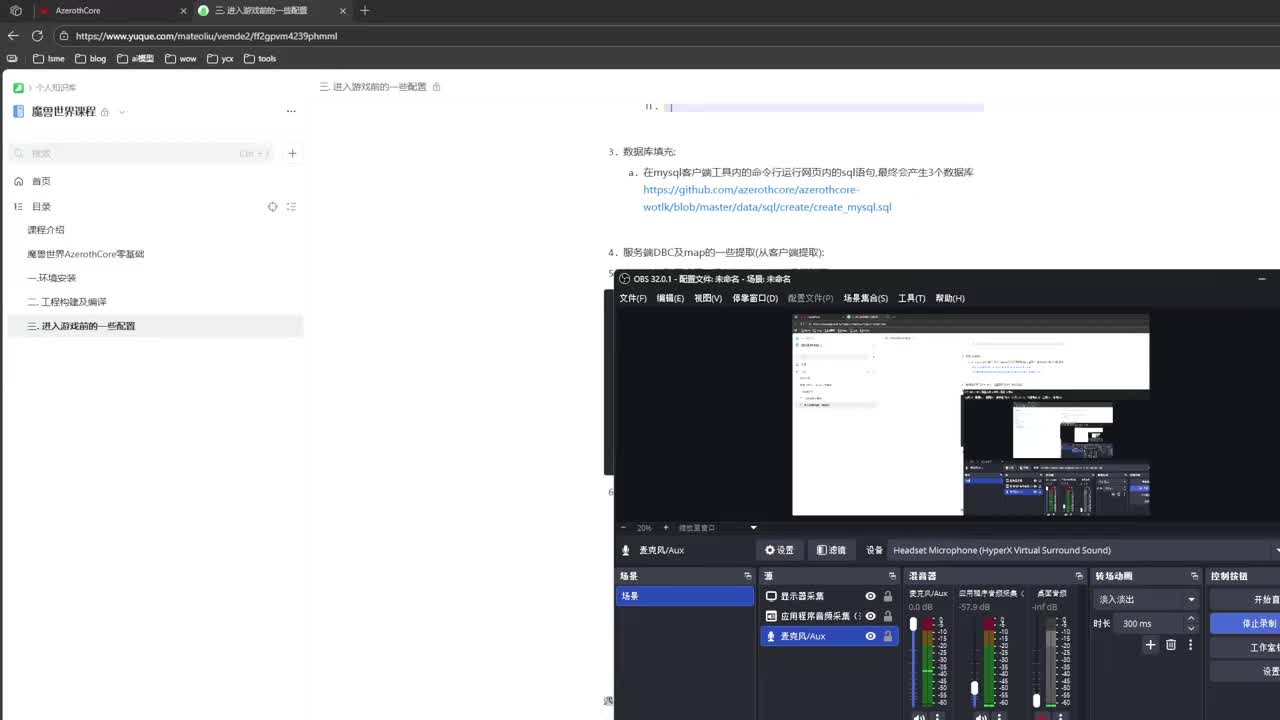This screenshot has height=720, width=1280.
Task: Go back in the browser
Action: 13,36
